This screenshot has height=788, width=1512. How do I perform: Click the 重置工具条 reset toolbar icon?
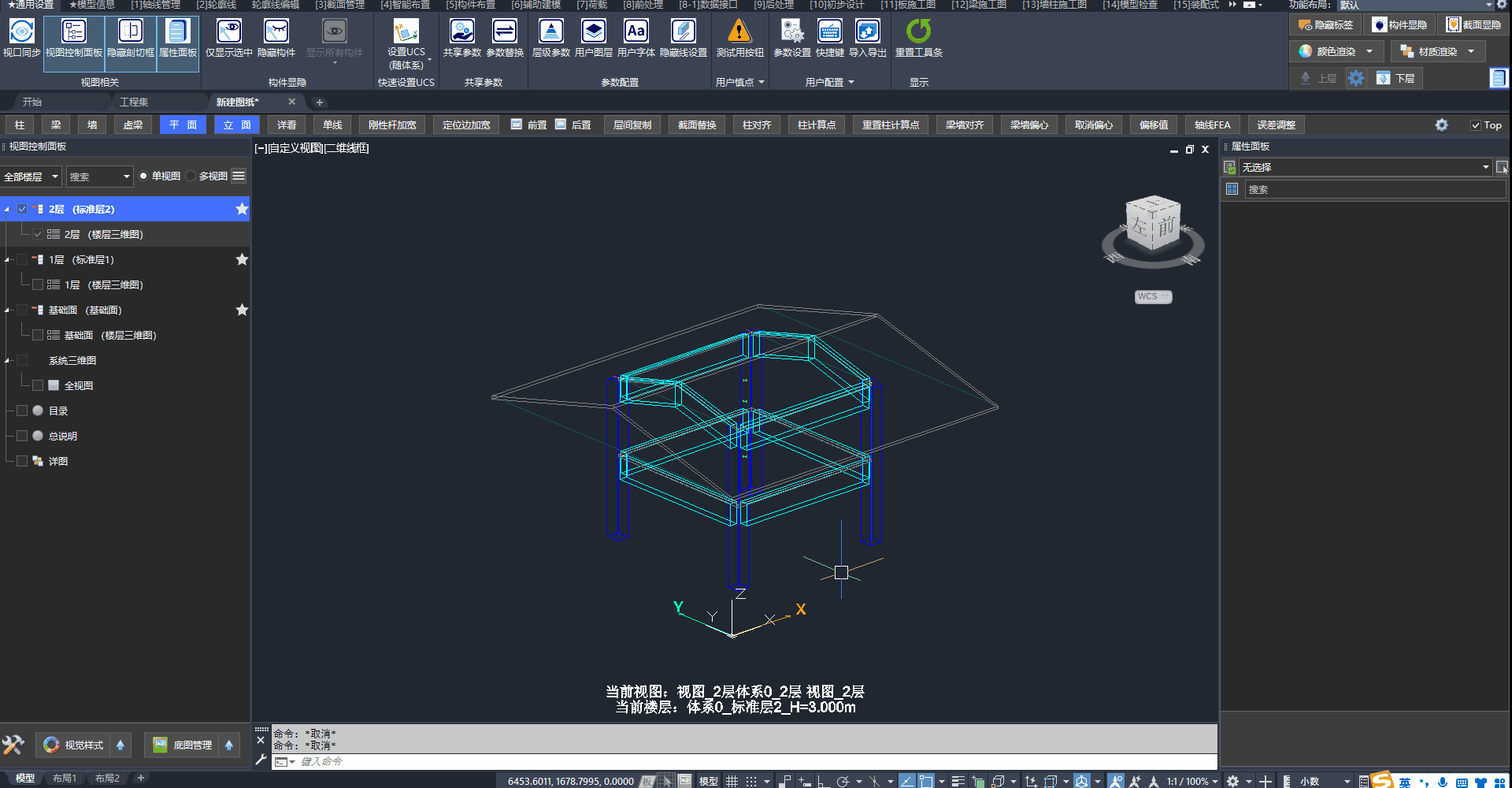pos(918,32)
